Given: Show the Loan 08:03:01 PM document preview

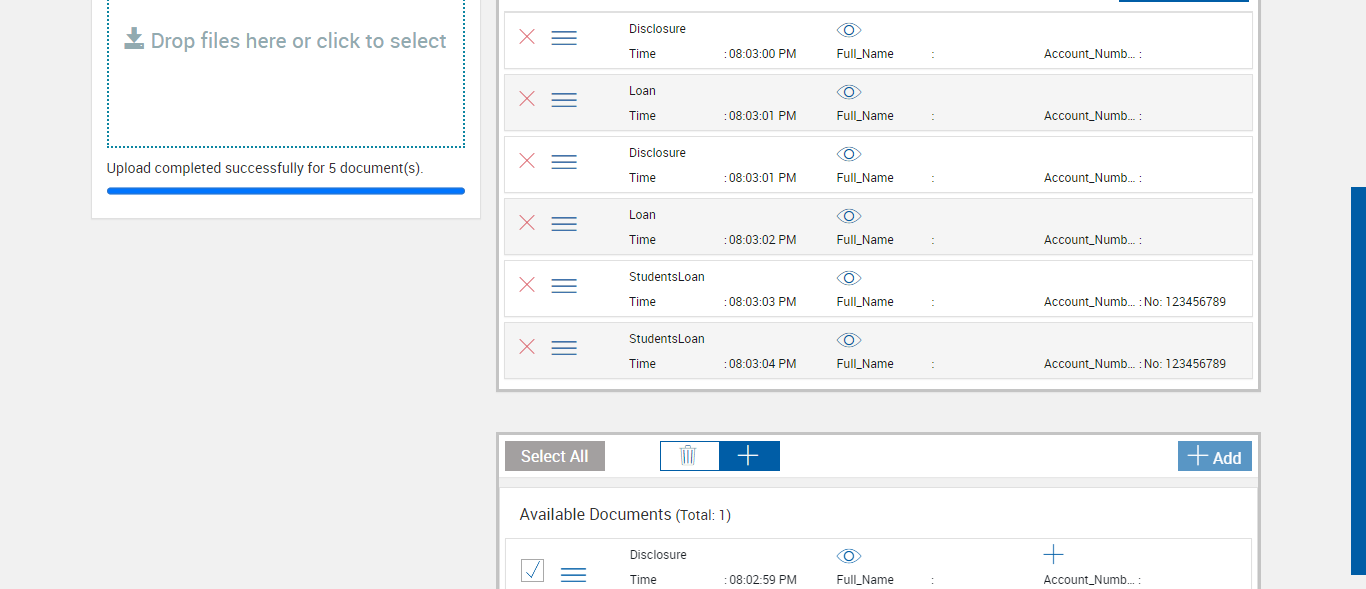Looking at the screenshot, I should pyautogui.click(x=849, y=92).
